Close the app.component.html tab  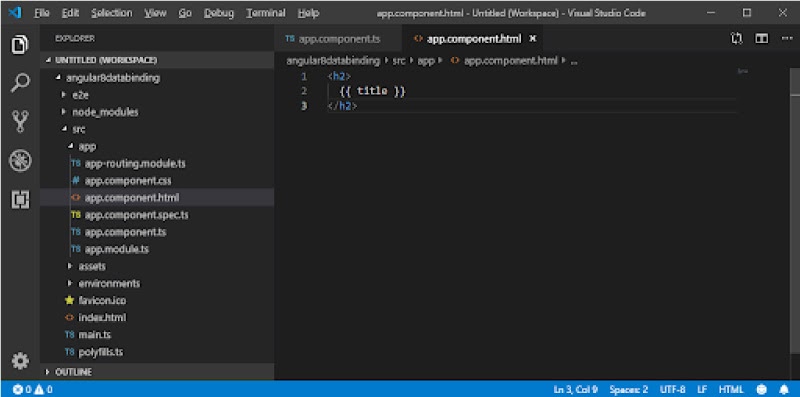pyautogui.click(x=533, y=39)
